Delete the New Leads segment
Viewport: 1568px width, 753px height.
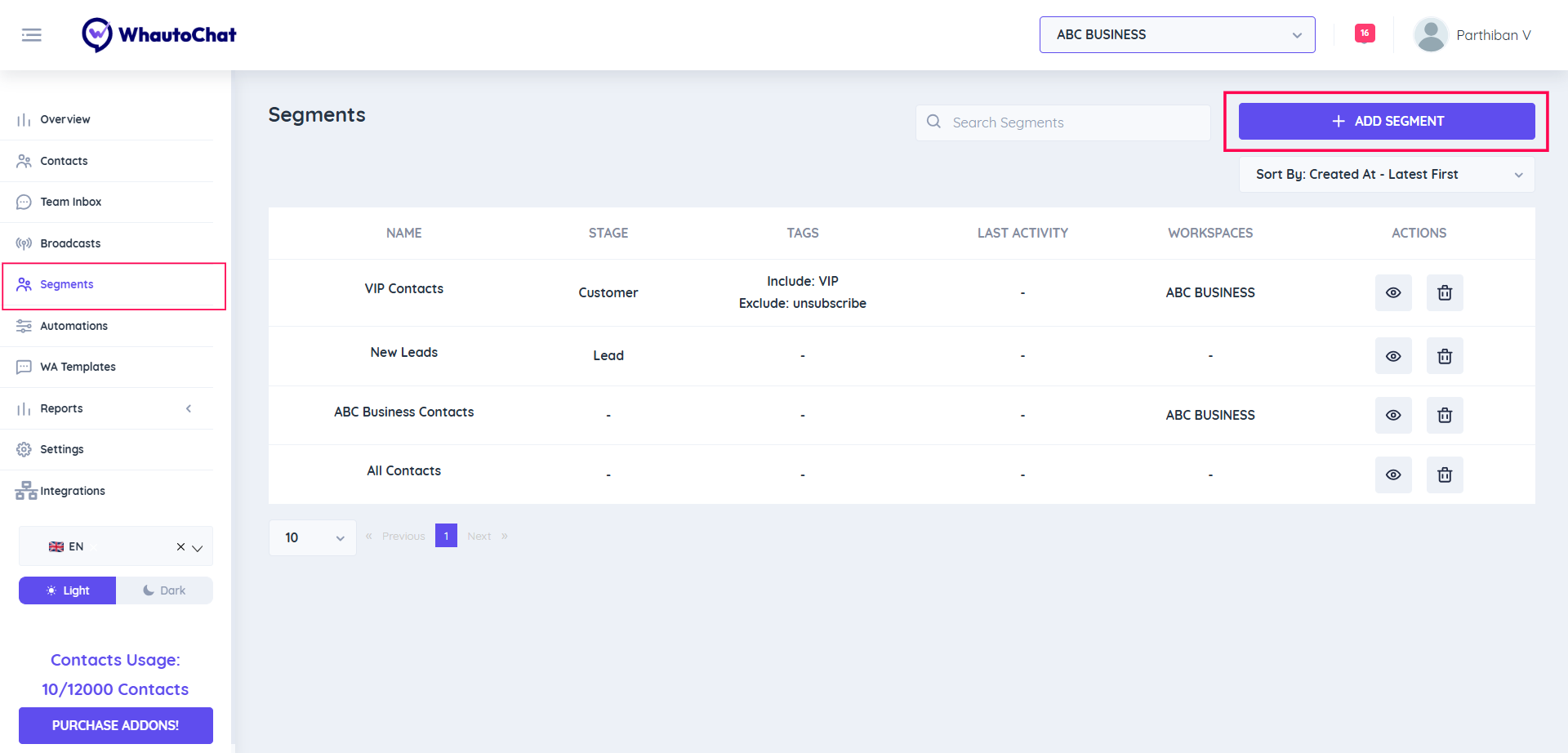1444,356
